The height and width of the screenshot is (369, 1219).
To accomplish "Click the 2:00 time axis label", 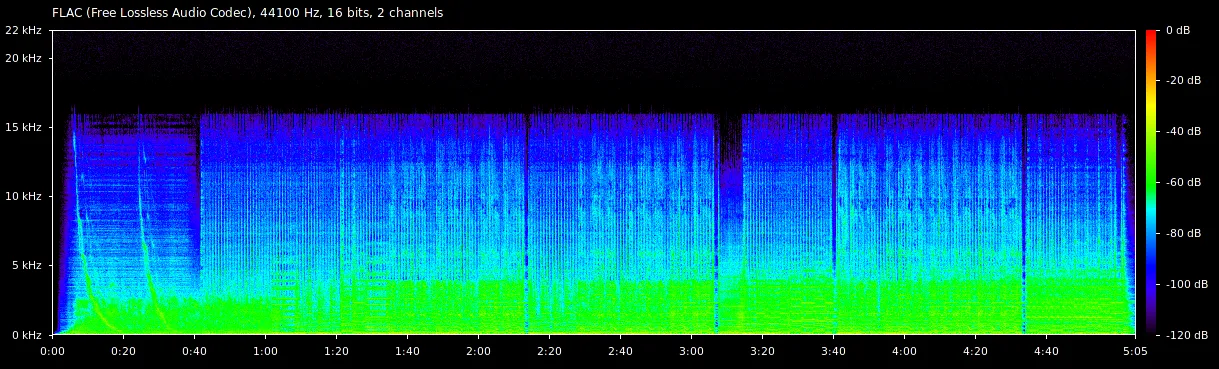I will (x=478, y=351).
